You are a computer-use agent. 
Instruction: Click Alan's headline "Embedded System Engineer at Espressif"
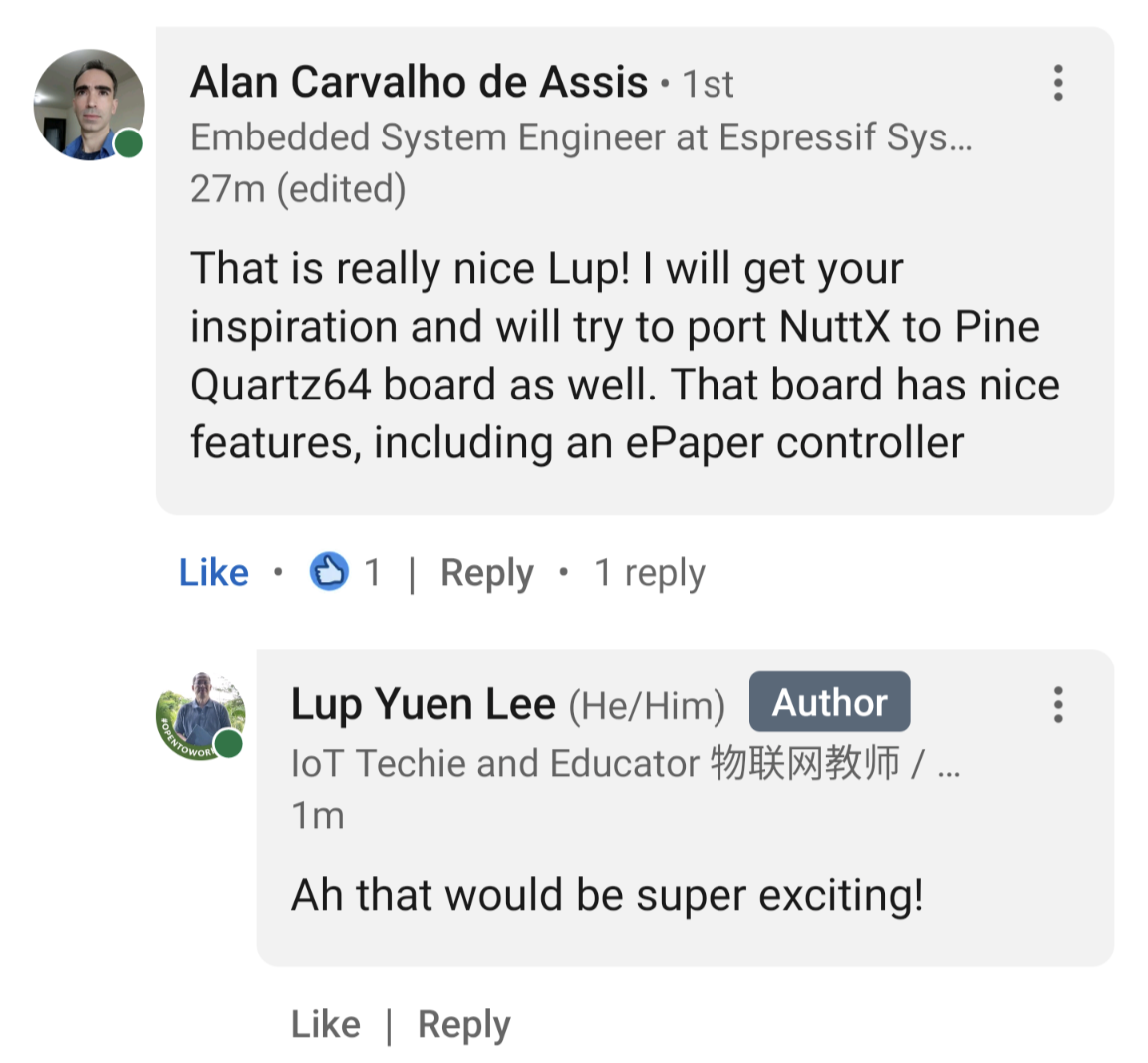tap(580, 137)
